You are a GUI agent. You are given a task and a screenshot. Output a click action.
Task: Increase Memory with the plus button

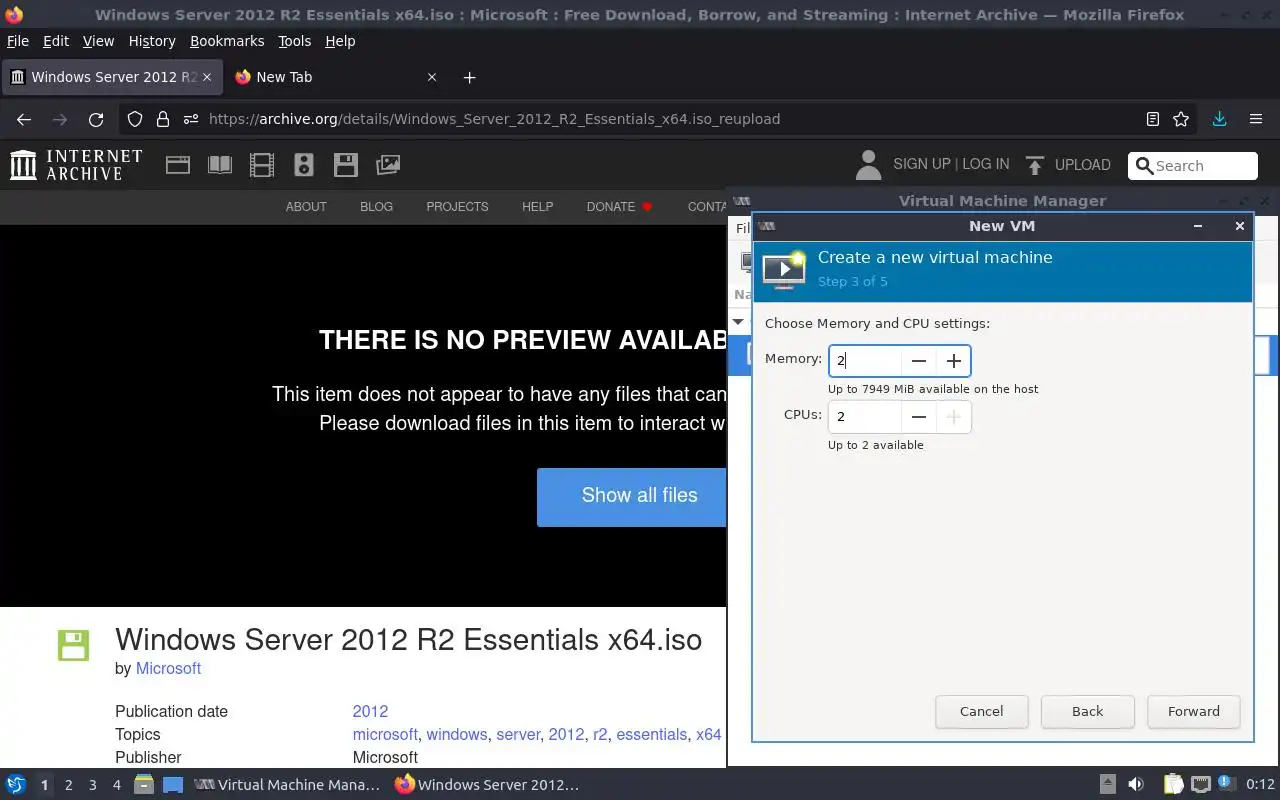[x=953, y=361]
